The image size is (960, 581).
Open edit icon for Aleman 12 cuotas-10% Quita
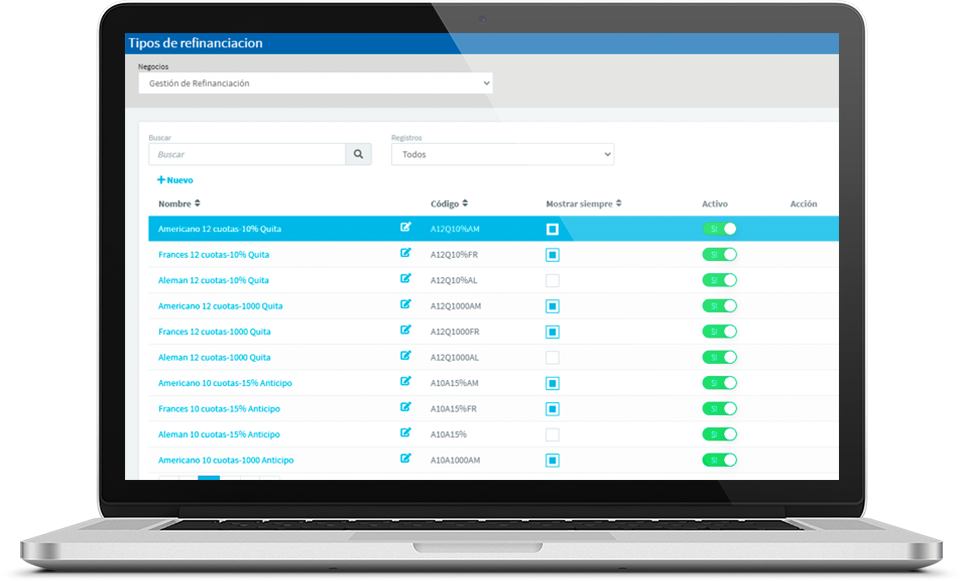(405, 279)
